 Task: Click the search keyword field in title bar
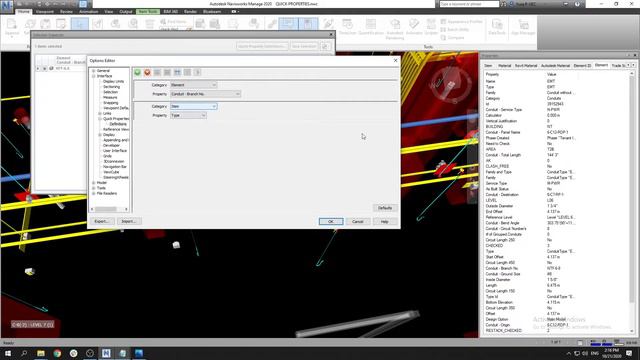coord(469,4)
